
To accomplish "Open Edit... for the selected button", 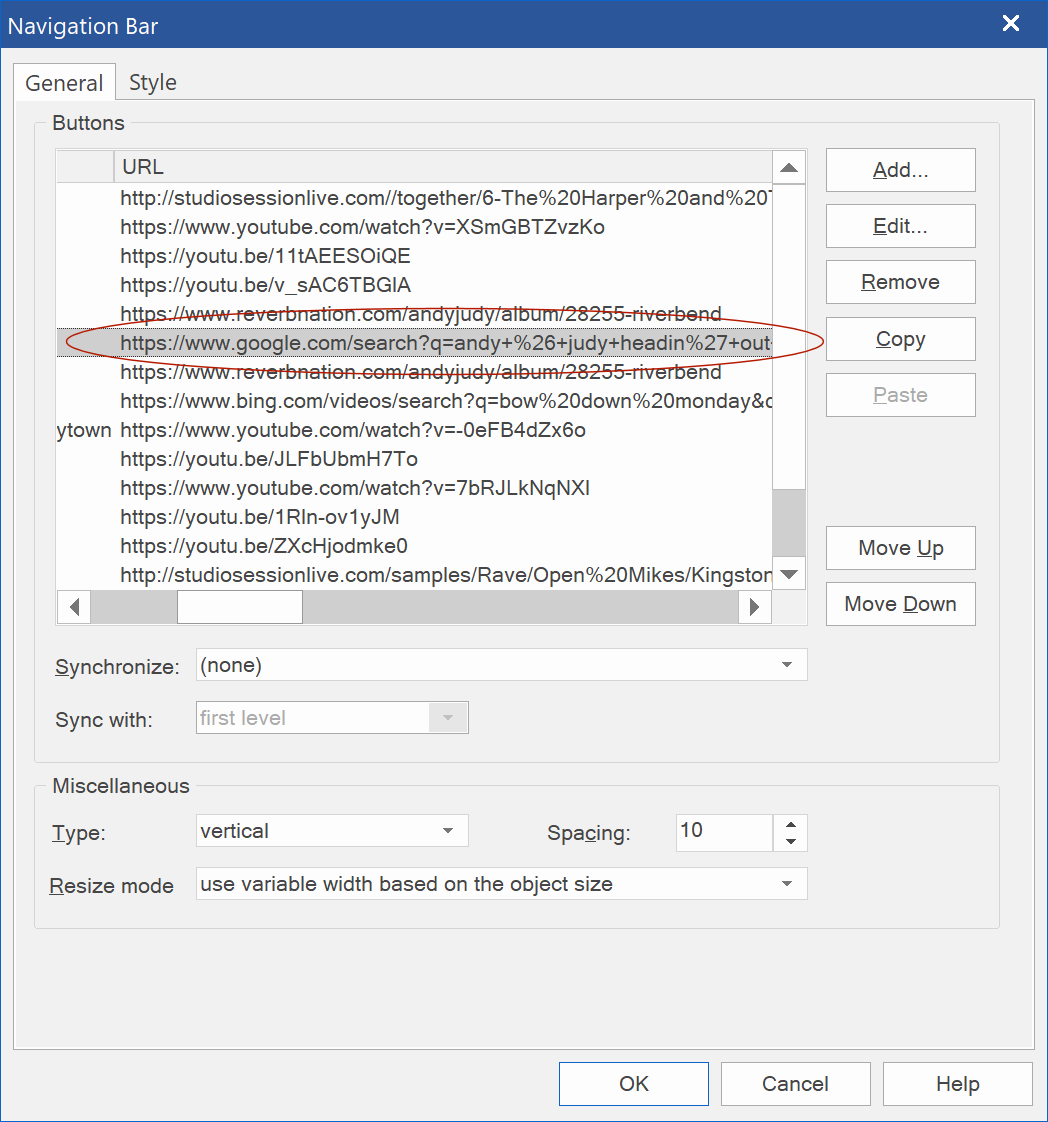I will (900, 226).
